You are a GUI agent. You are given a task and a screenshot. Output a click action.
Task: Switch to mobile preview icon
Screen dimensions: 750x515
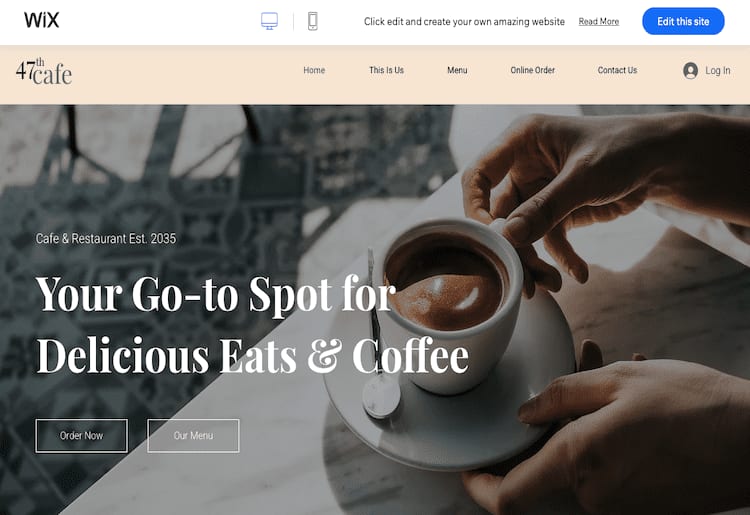[312, 21]
